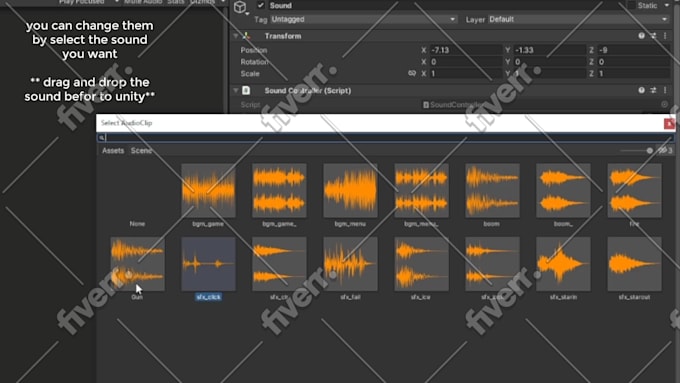The width and height of the screenshot is (680, 383).
Task: Open Transform component preset settings icon
Action: point(653,36)
